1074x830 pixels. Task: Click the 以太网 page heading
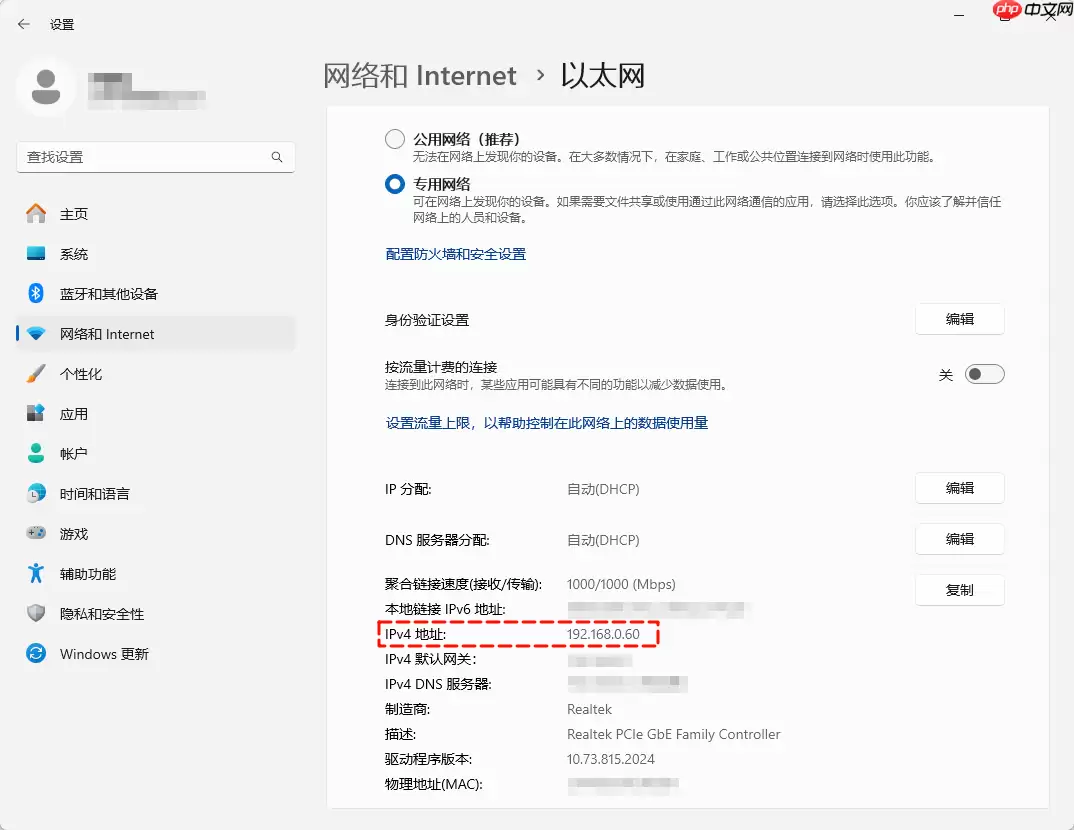point(603,75)
